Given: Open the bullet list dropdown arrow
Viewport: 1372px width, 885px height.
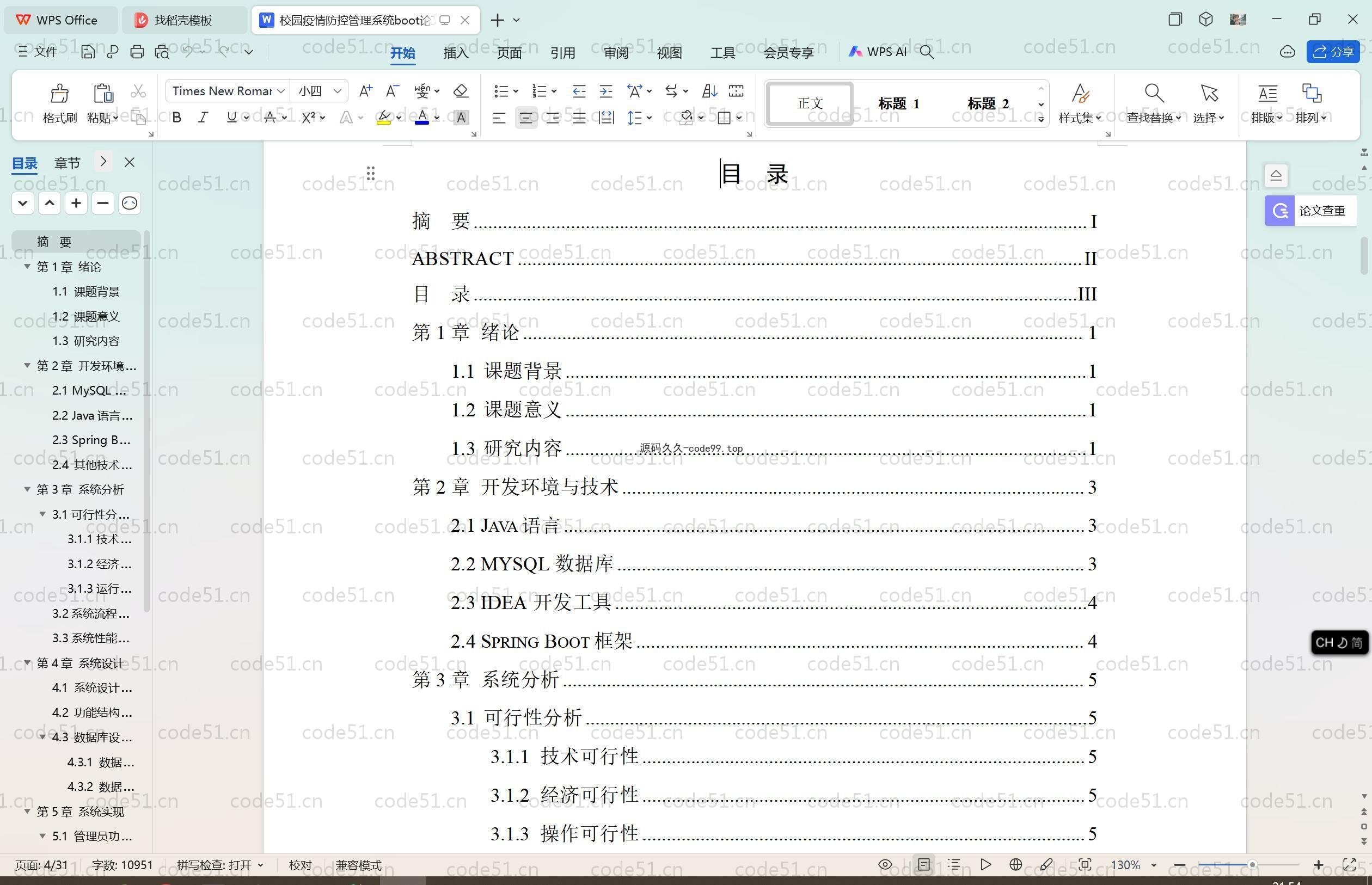Looking at the screenshot, I should (516, 91).
